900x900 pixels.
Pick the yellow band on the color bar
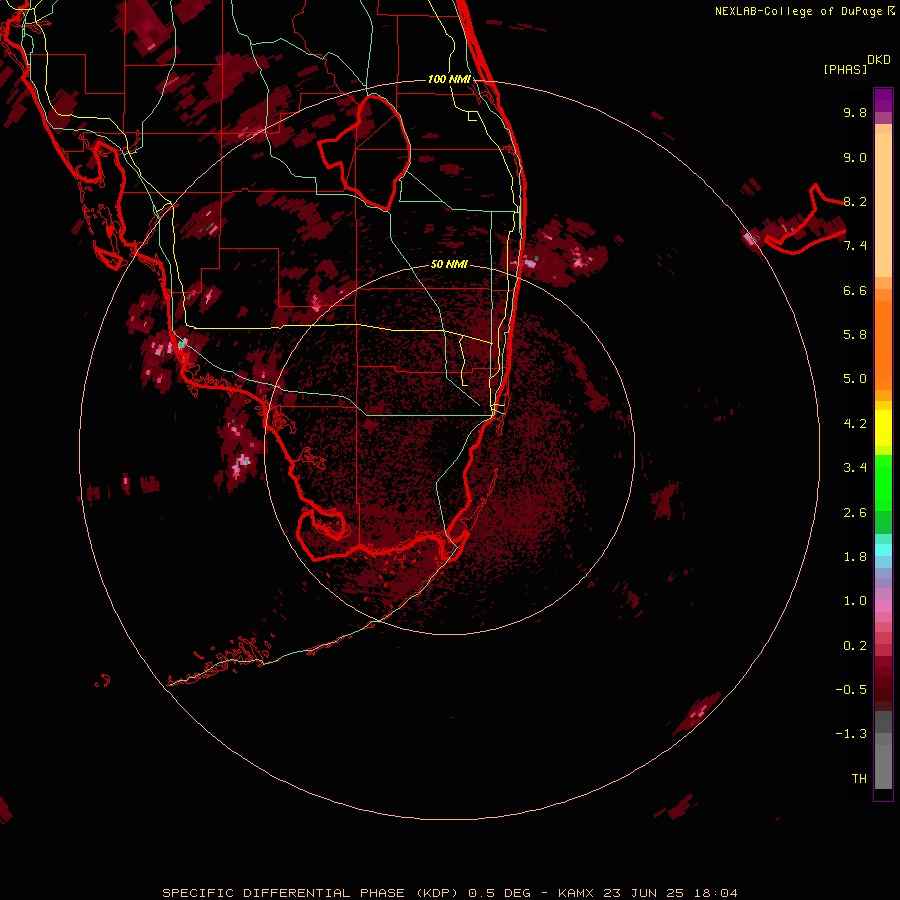click(x=883, y=428)
